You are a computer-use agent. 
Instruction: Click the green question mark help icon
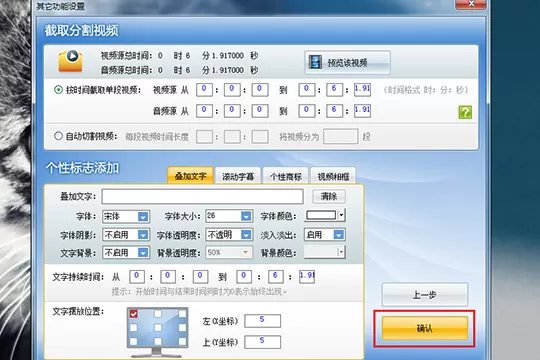point(465,112)
